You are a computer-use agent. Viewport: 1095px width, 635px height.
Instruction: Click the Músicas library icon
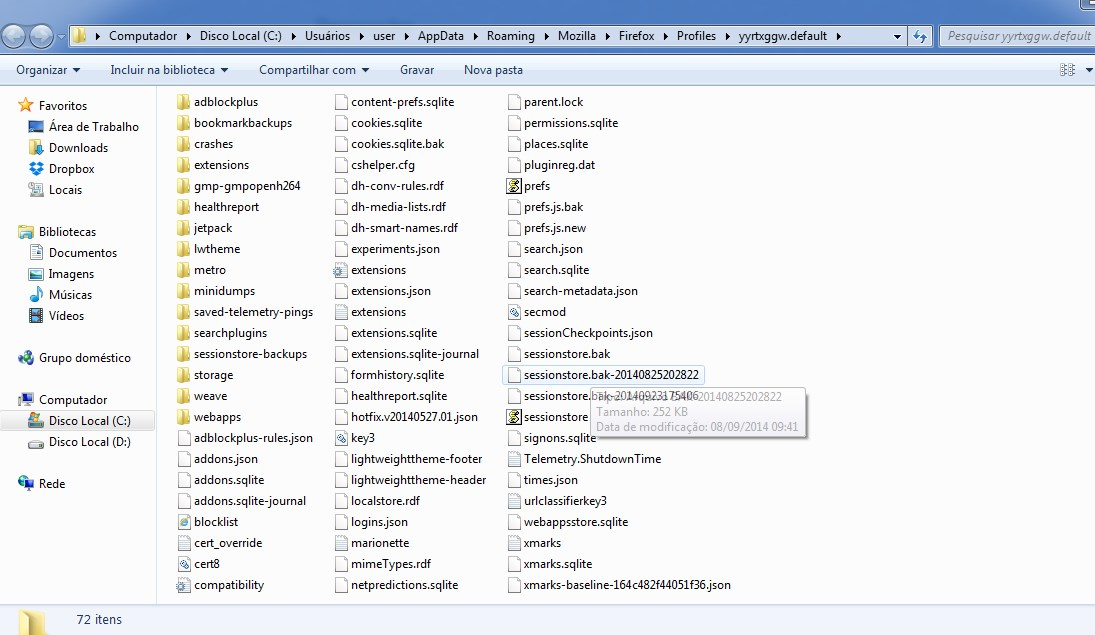pyautogui.click(x=36, y=294)
